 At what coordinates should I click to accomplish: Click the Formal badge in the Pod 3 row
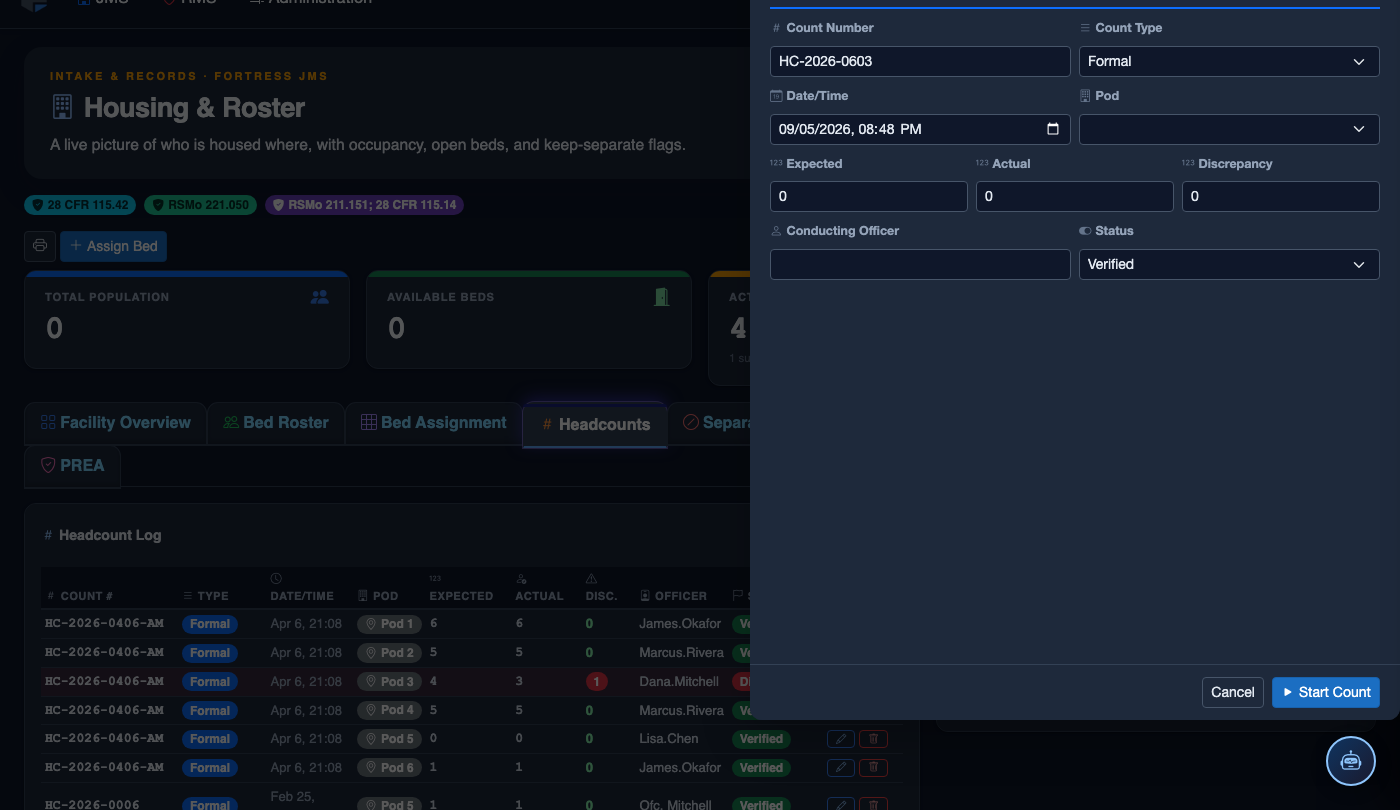210,682
